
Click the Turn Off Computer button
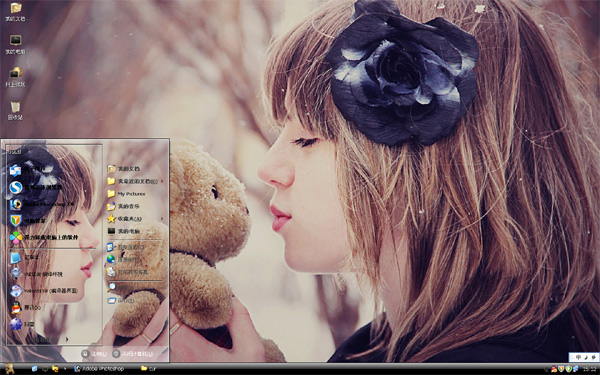133,354
